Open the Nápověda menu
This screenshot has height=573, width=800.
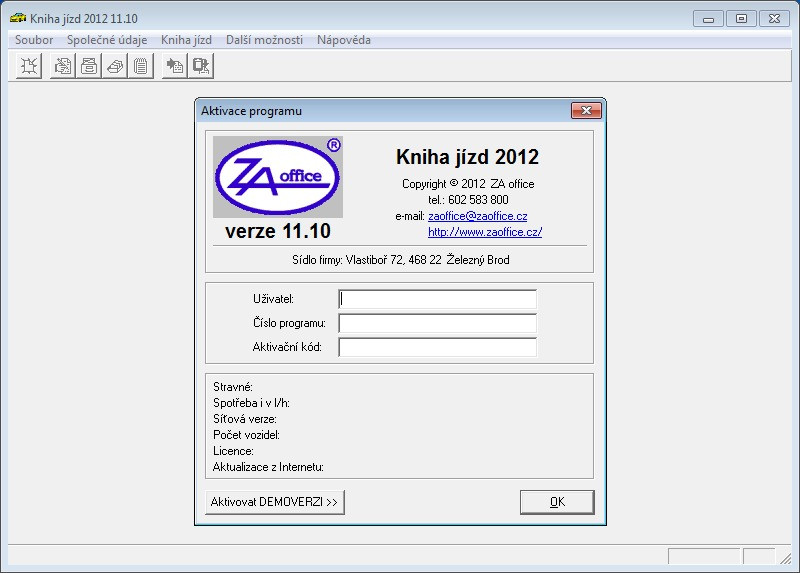(343, 40)
